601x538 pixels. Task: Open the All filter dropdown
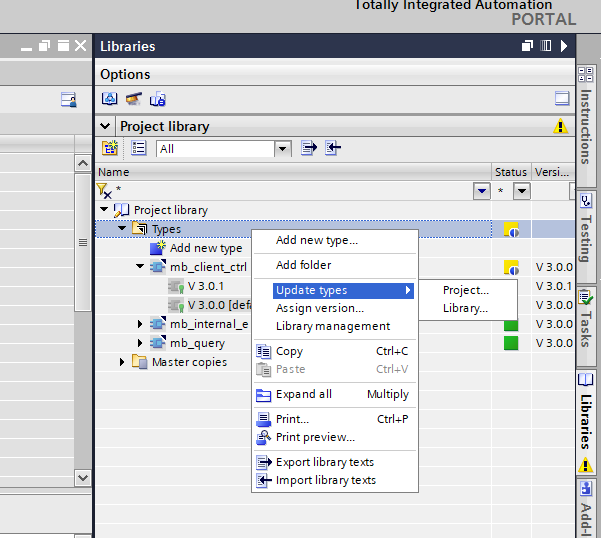click(283, 149)
